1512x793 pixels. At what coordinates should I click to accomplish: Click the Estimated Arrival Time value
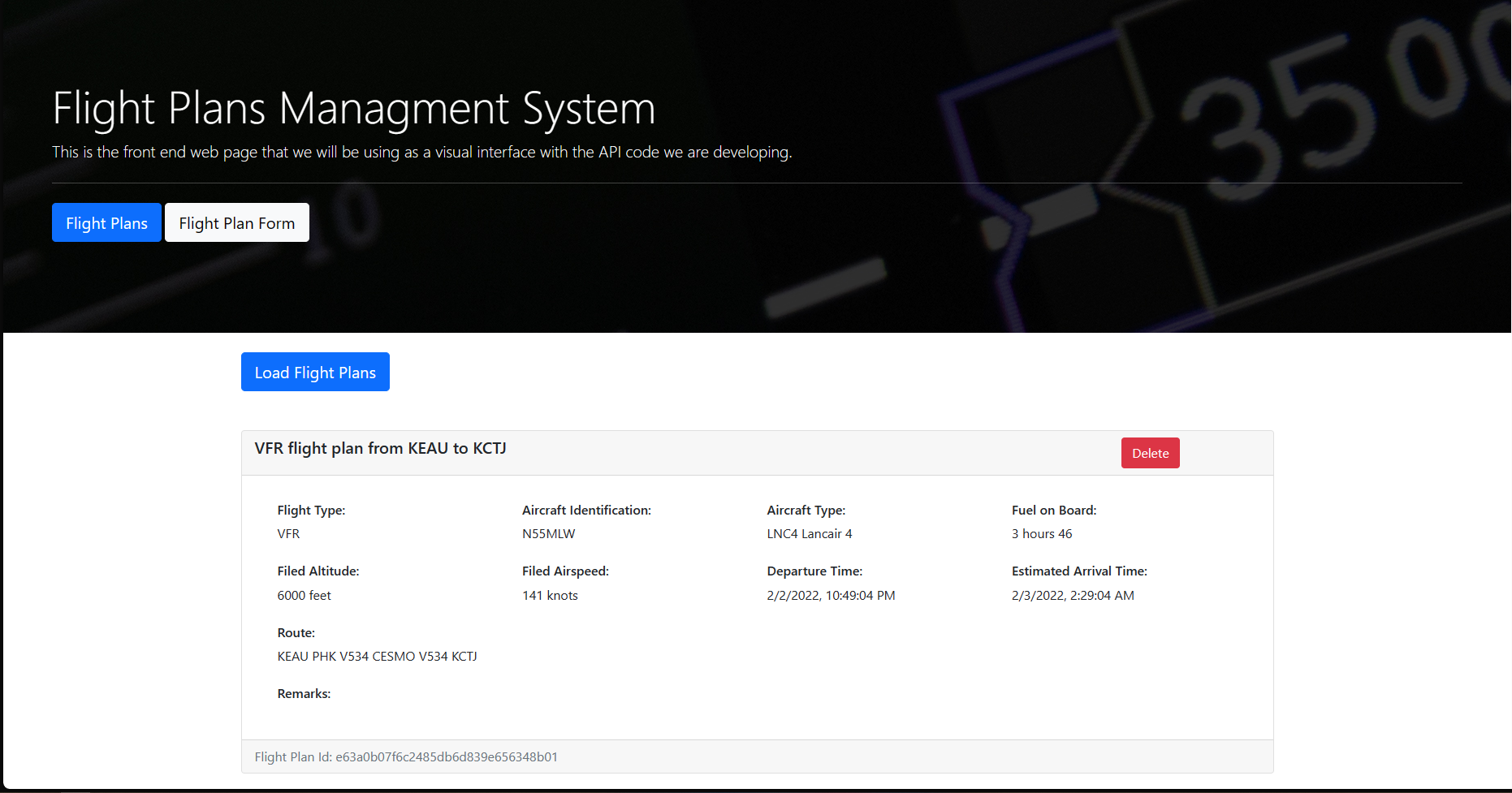1074,595
